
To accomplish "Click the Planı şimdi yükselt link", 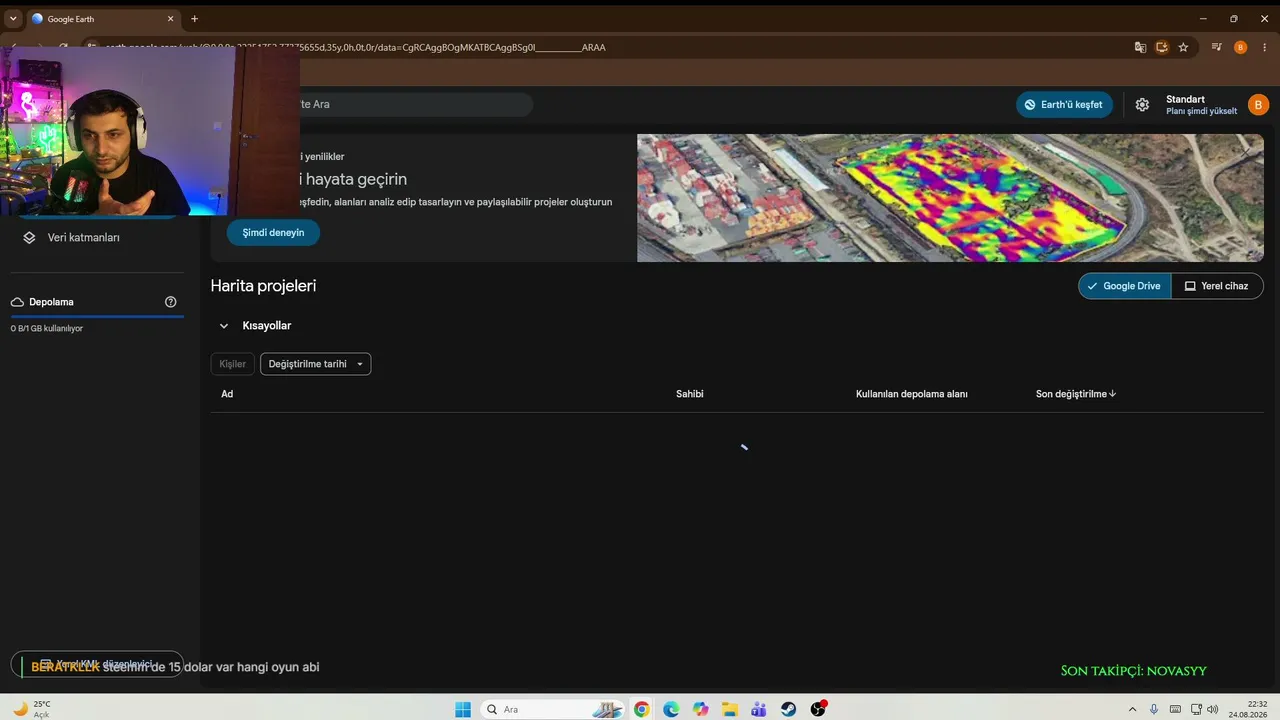I will pos(1201,111).
